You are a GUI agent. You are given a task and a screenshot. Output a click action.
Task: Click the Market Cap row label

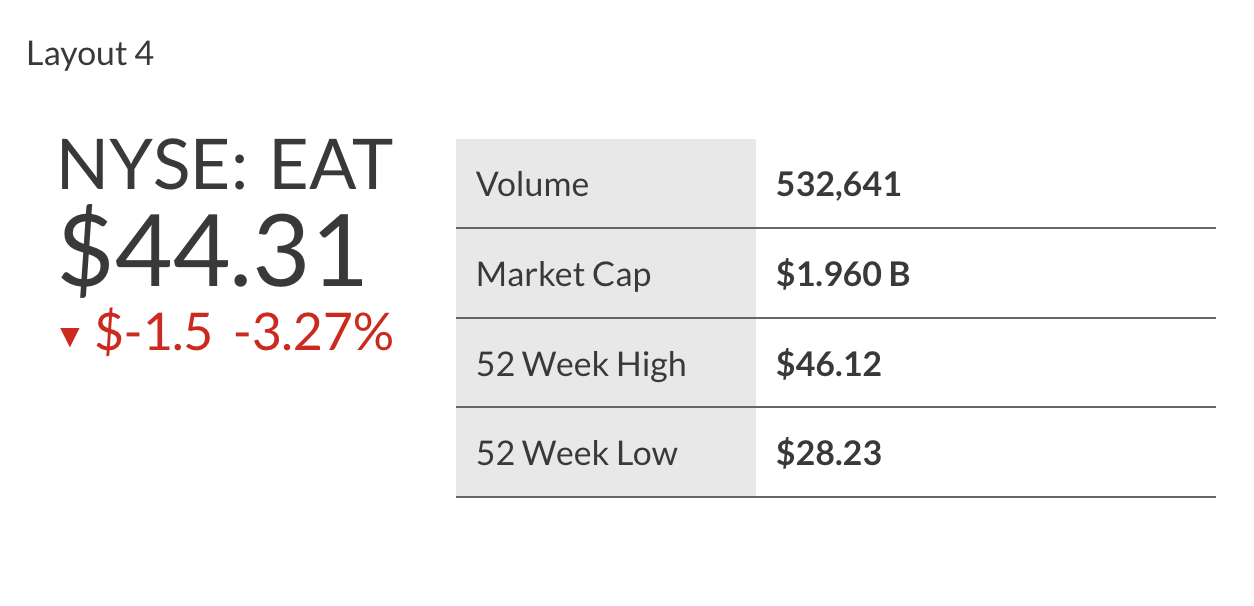(563, 274)
